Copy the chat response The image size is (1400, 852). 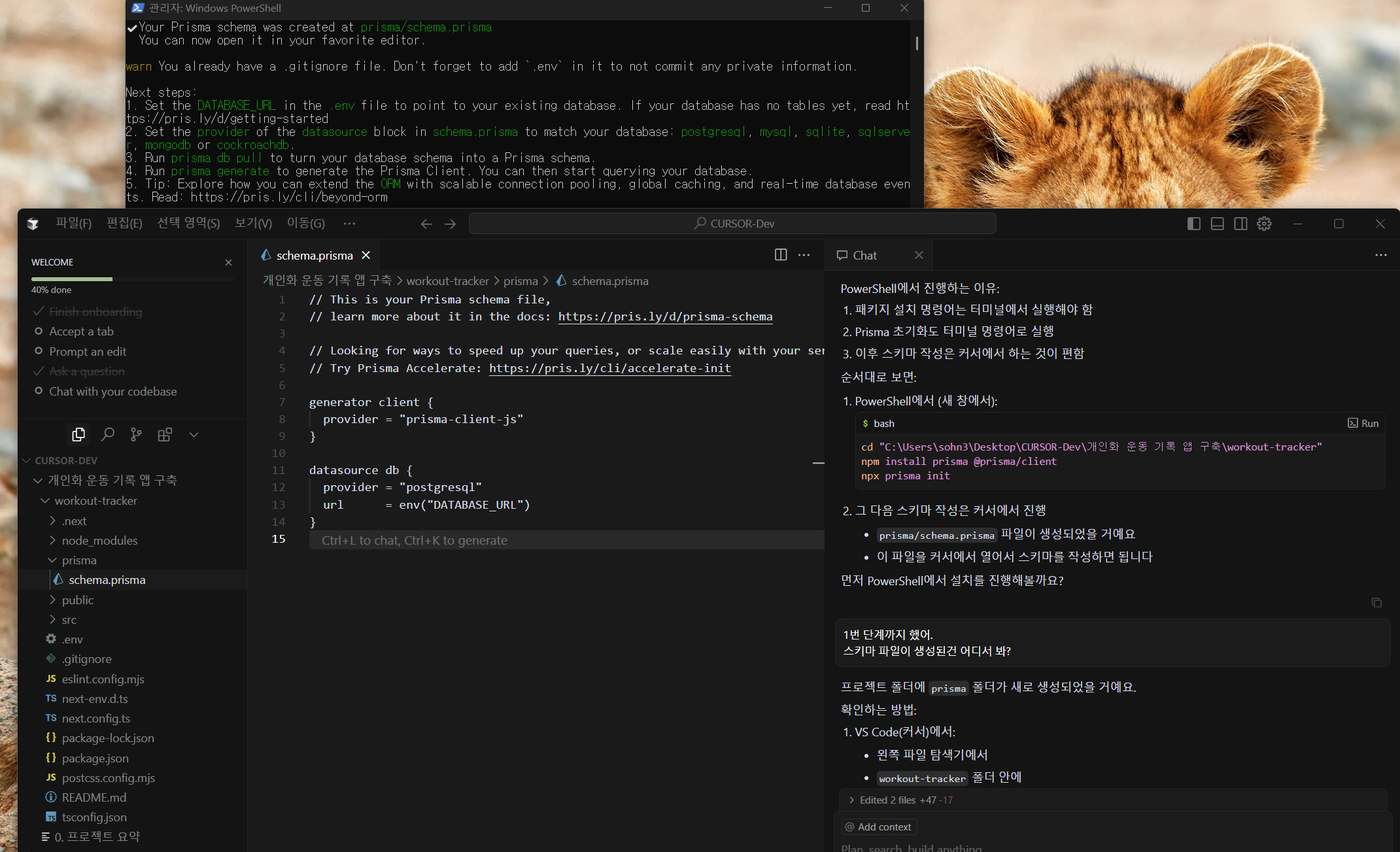point(1376,602)
